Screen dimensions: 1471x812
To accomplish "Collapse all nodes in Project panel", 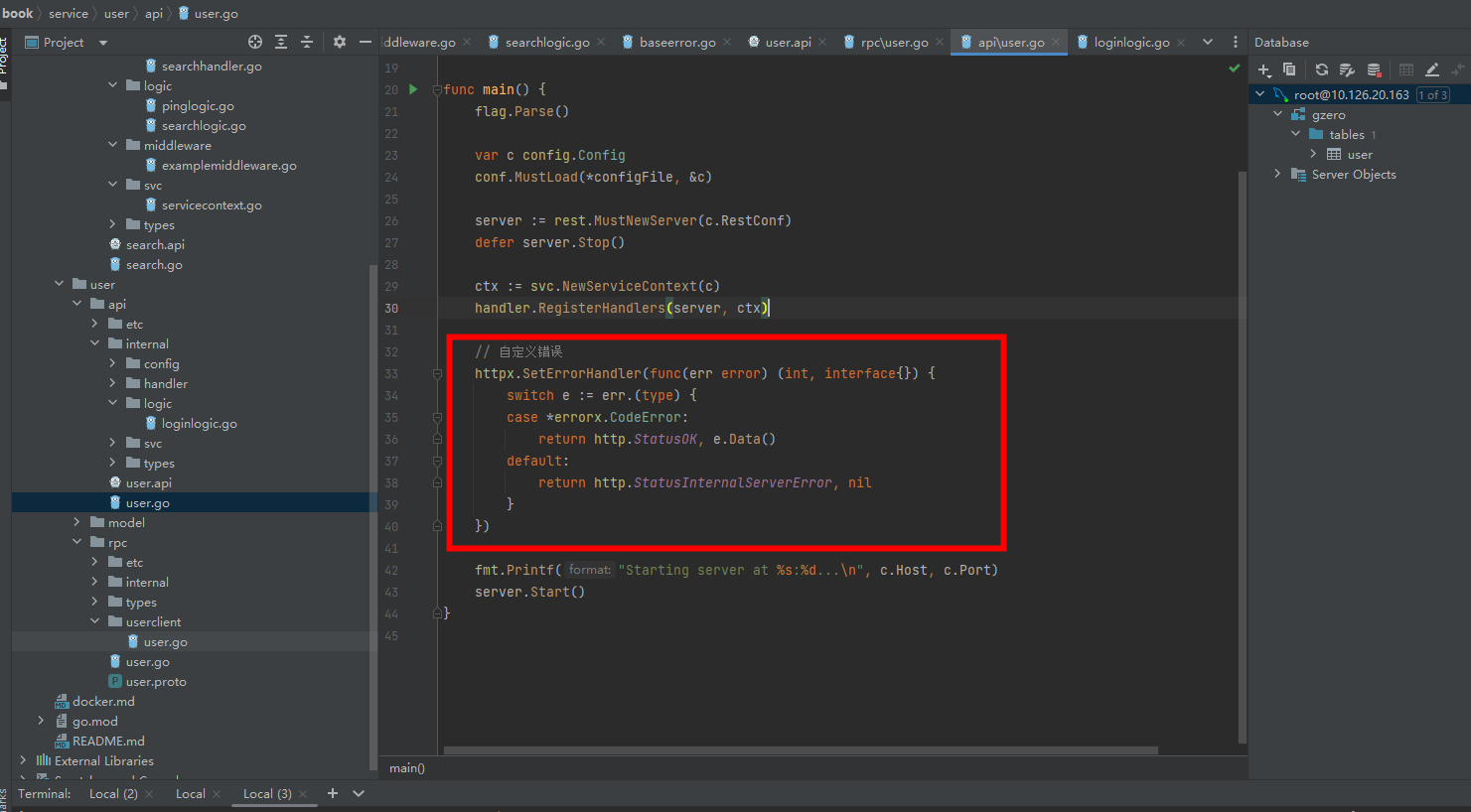I will pos(307,42).
